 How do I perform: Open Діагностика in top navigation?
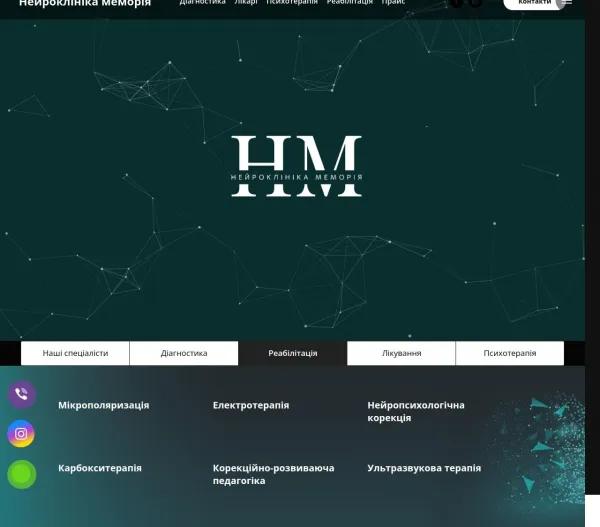(x=202, y=2)
